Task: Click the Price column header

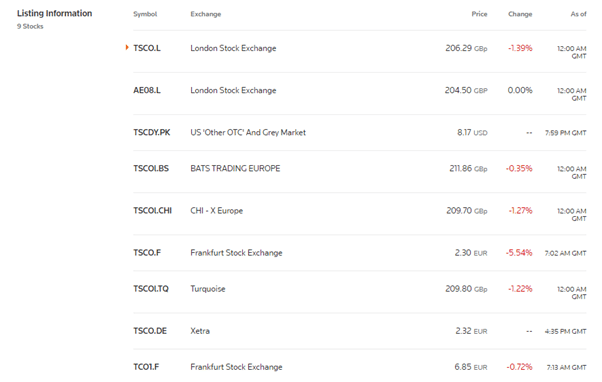Action: pos(480,14)
